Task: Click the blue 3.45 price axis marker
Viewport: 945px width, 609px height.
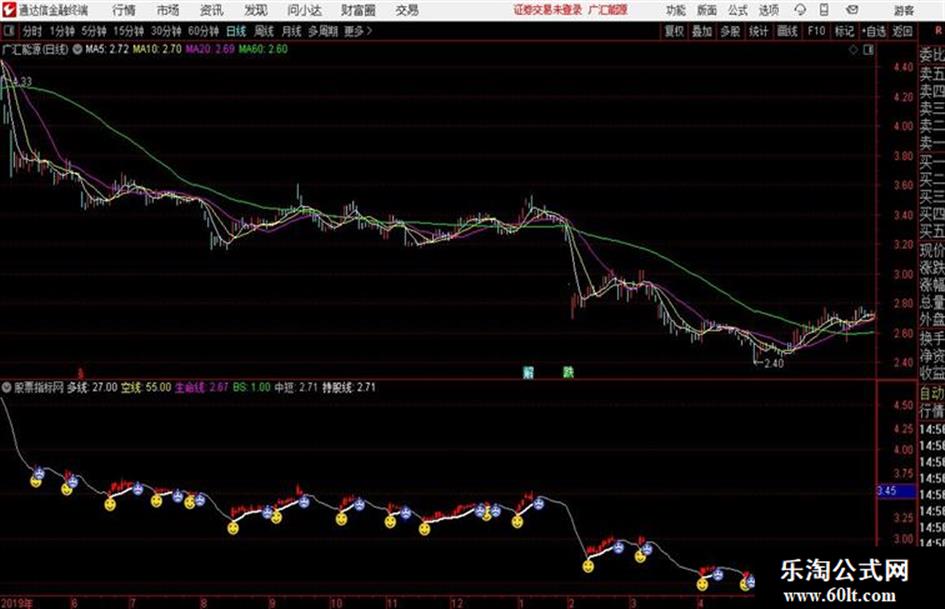Action: pos(896,491)
